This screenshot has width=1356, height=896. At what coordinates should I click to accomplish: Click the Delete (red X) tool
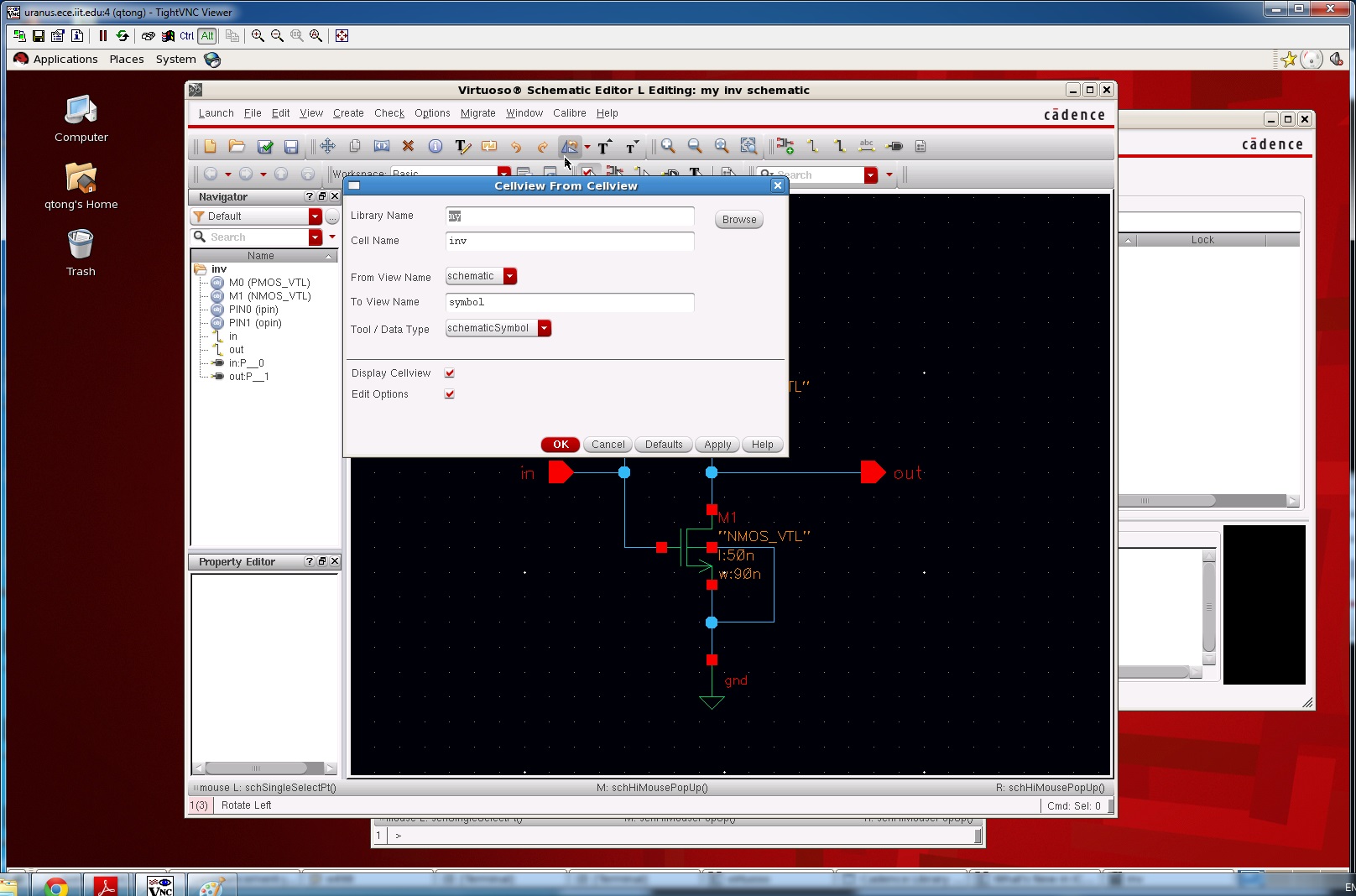pyautogui.click(x=409, y=146)
